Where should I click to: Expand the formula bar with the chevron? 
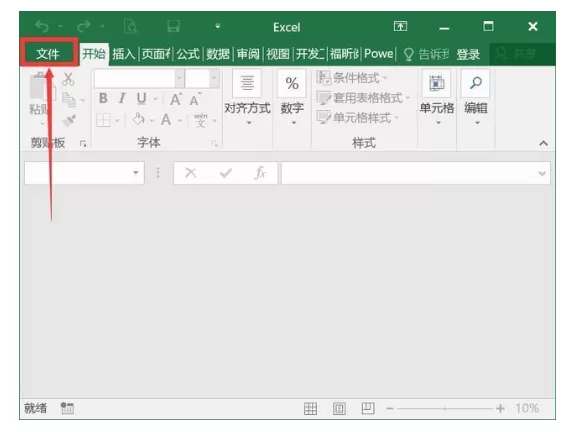pyautogui.click(x=542, y=173)
